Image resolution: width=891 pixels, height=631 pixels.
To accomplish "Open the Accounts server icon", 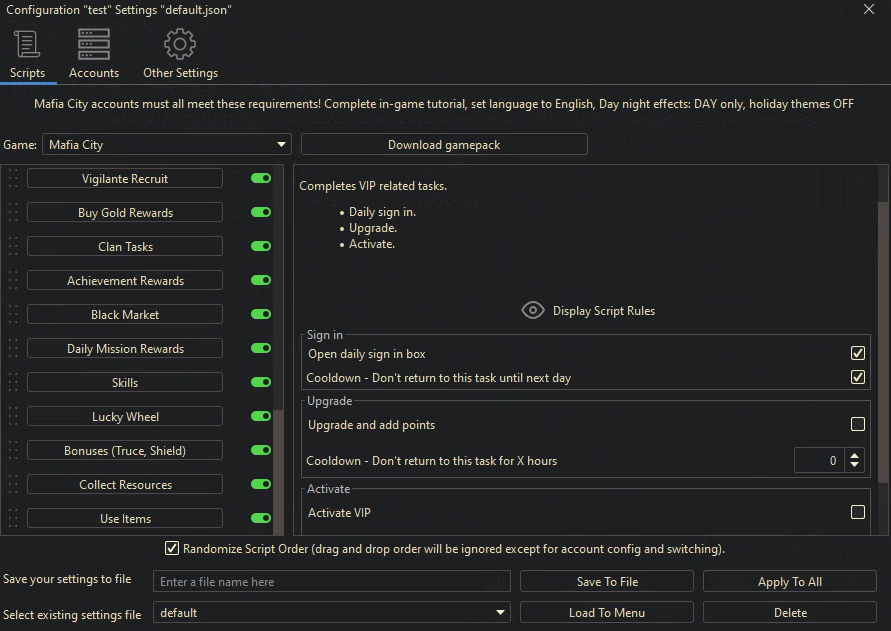I will pyautogui.click(x=94, y=45).
